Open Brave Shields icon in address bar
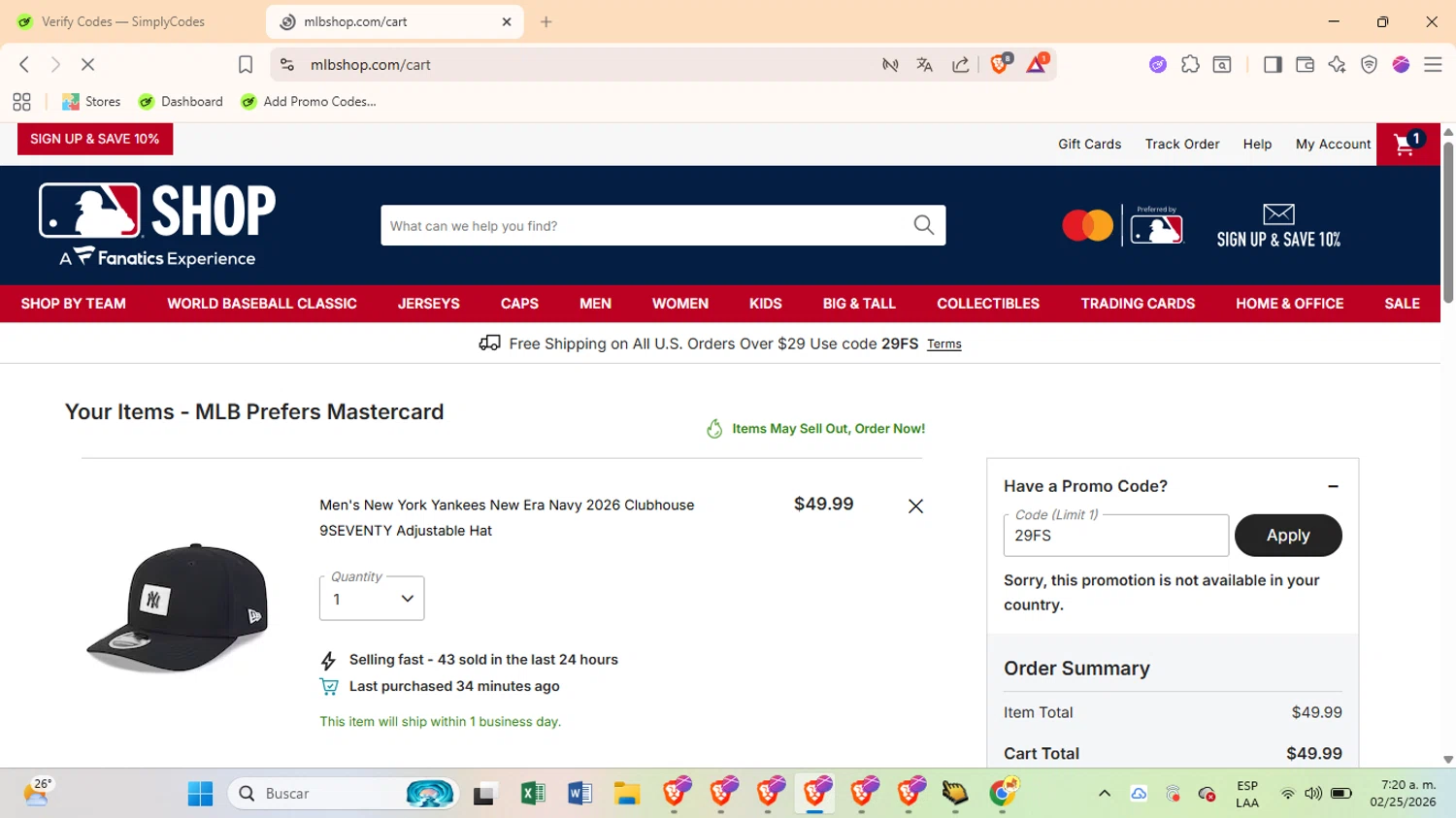This screenshot has width=1456, height=818. coord(1000,64)
